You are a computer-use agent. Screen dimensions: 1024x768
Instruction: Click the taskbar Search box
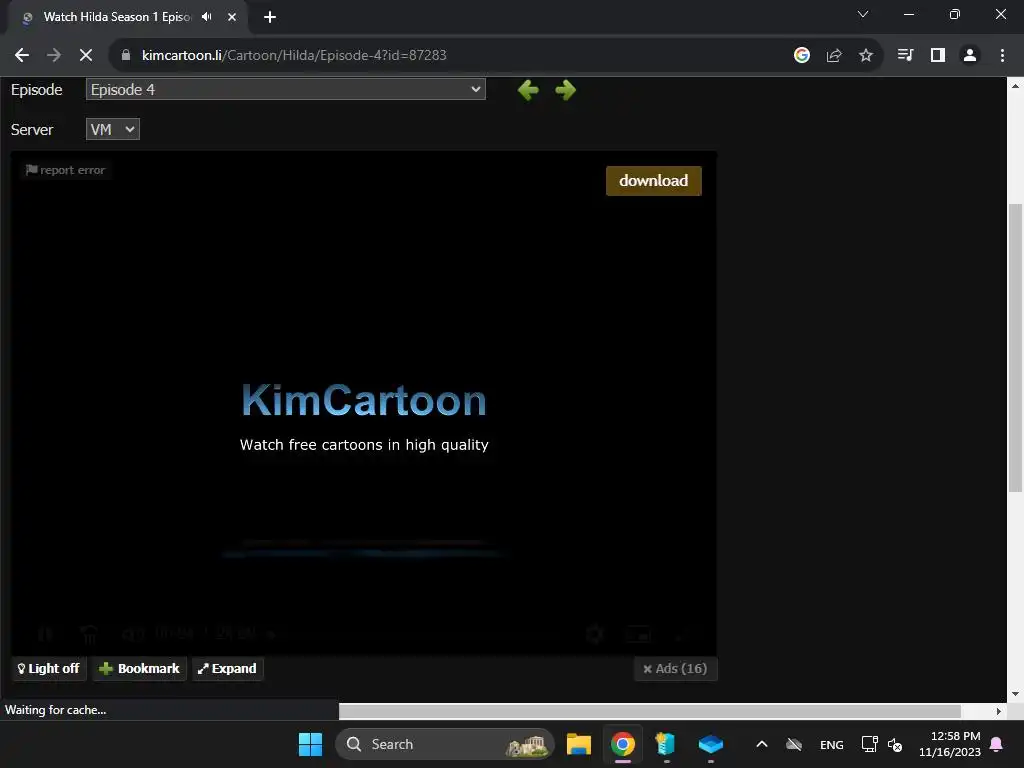coord(445,744)
